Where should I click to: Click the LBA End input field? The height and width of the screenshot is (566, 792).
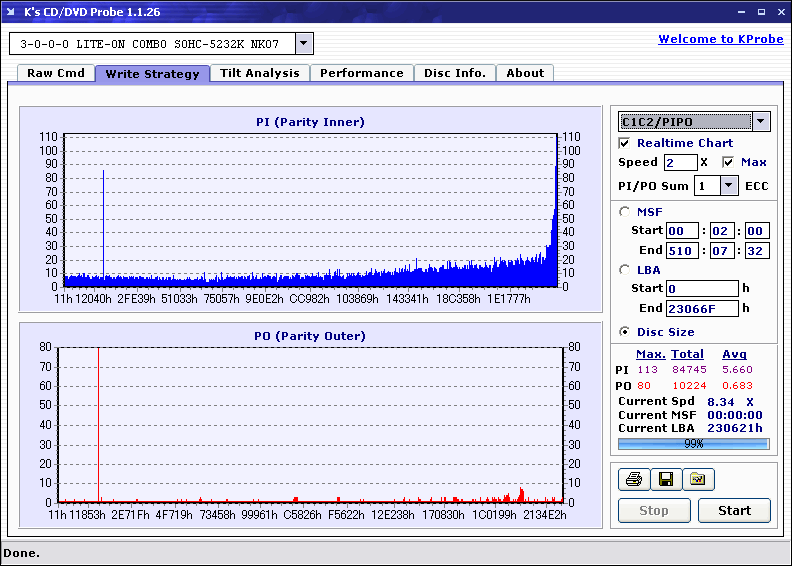(701, 308)
